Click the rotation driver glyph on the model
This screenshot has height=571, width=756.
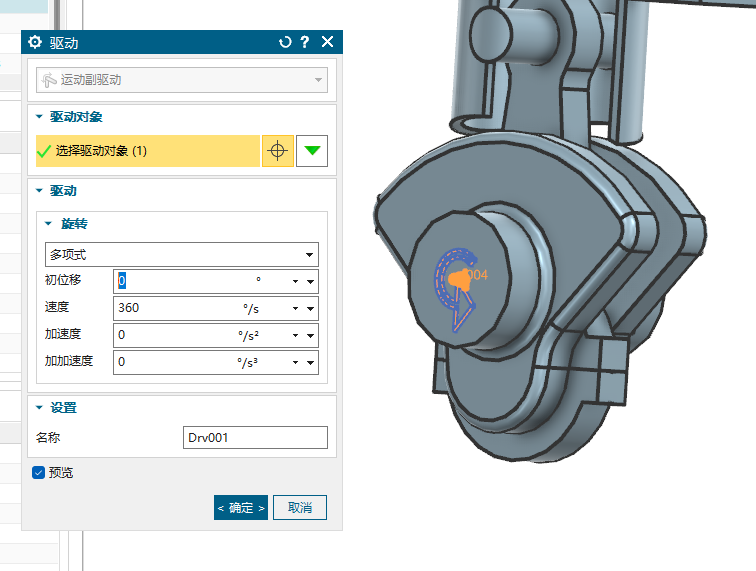(455, 280)
